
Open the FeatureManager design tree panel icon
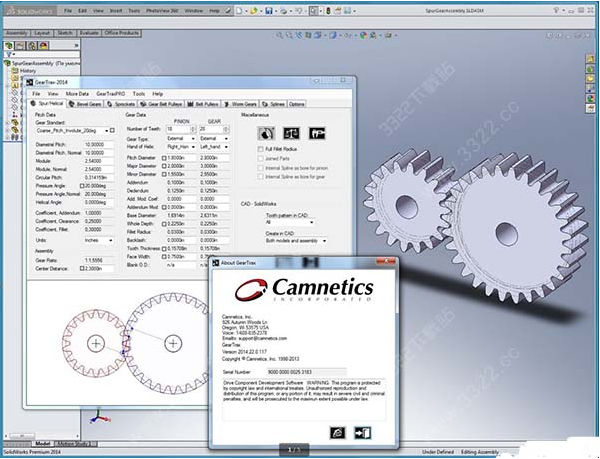coord(9,46)
